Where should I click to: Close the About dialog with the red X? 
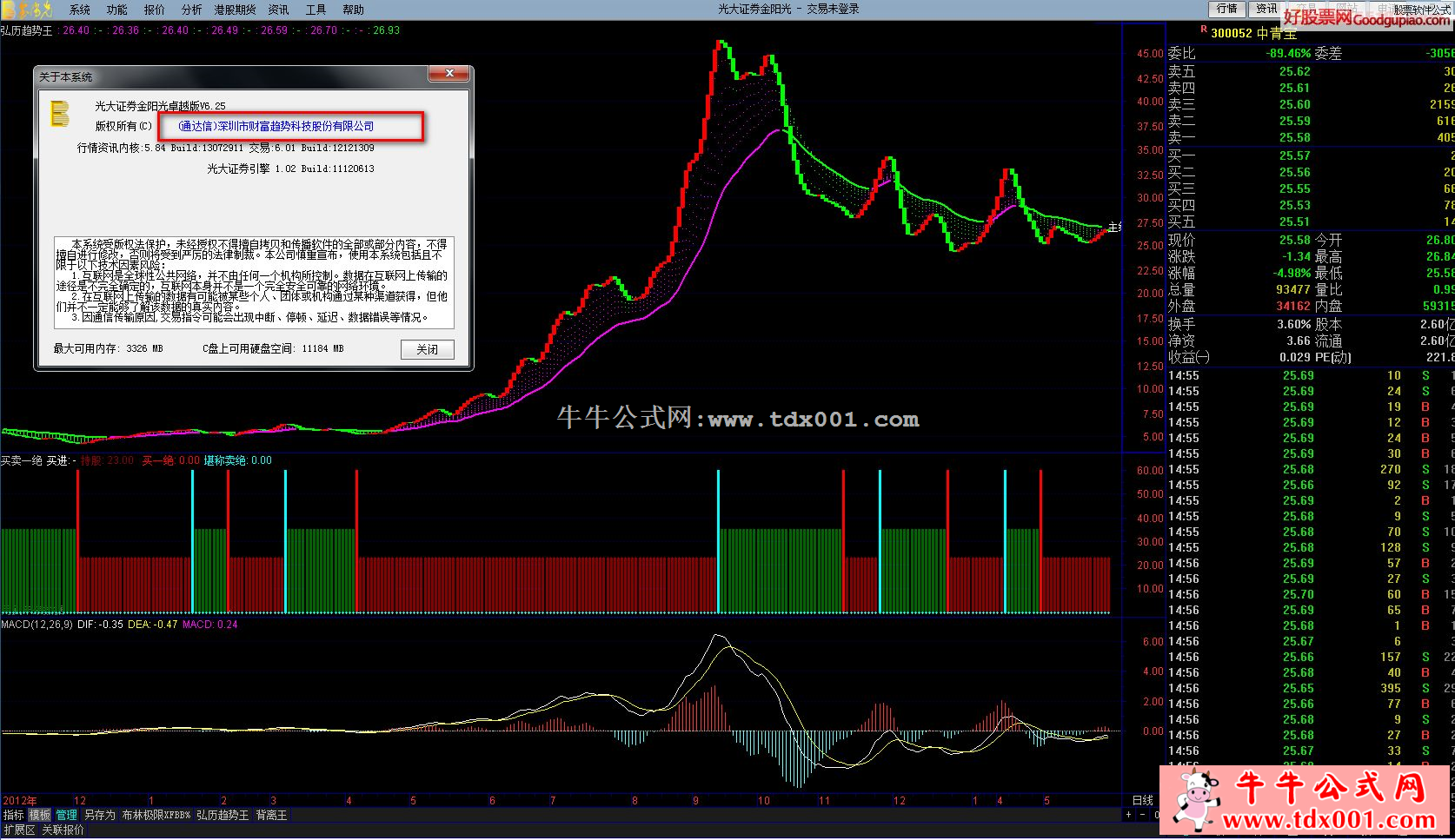tap(449, 75)
